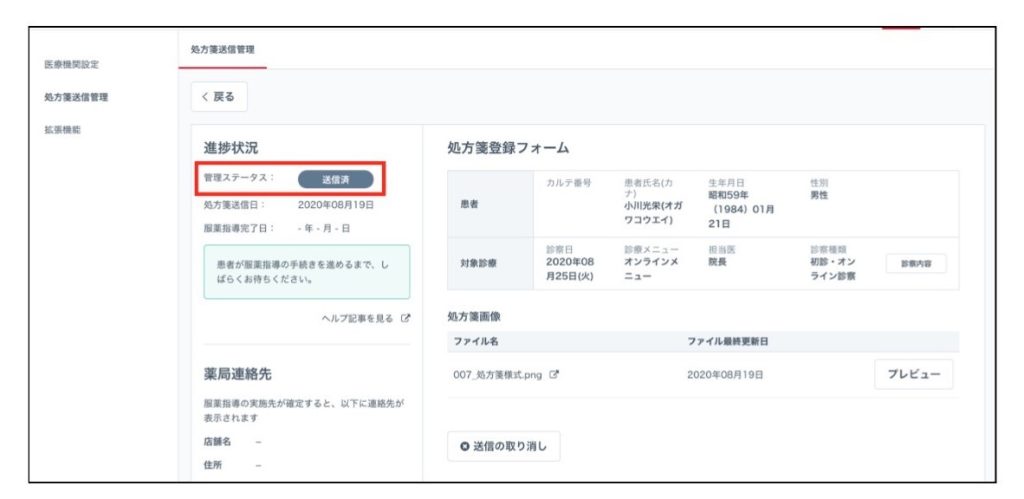This screenshot has width=1024, height=499.
Task: Click the ファイル名 column header
Action: [x=475, y=341]
